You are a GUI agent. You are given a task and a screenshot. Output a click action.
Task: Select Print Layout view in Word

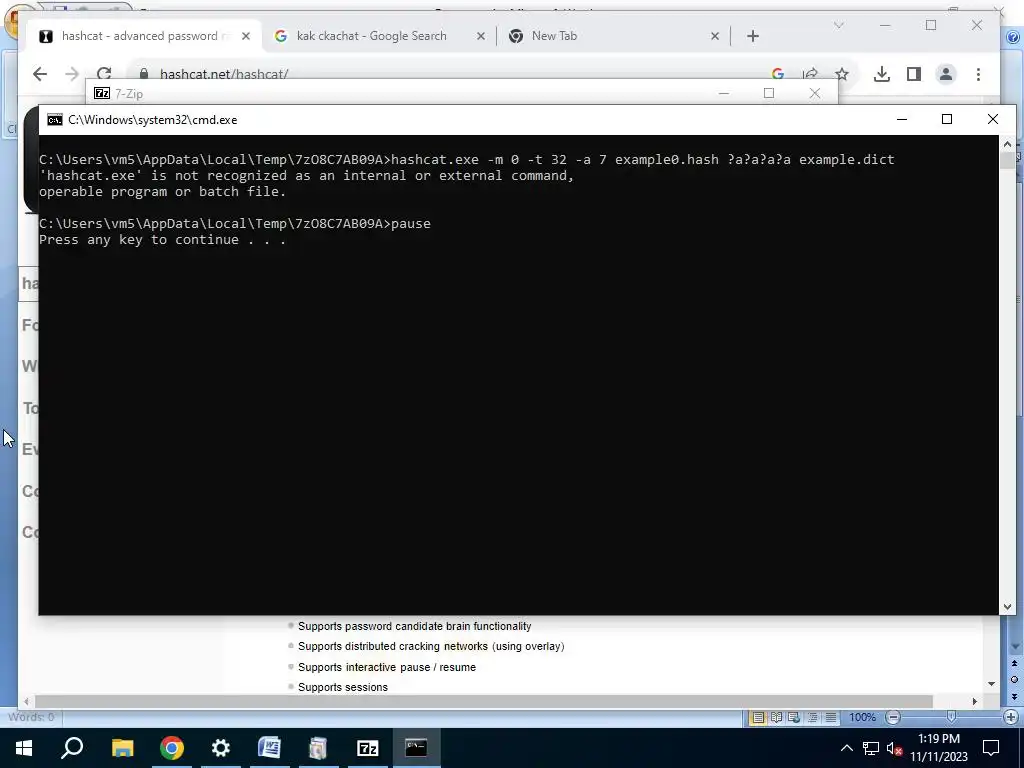point(758,717)
